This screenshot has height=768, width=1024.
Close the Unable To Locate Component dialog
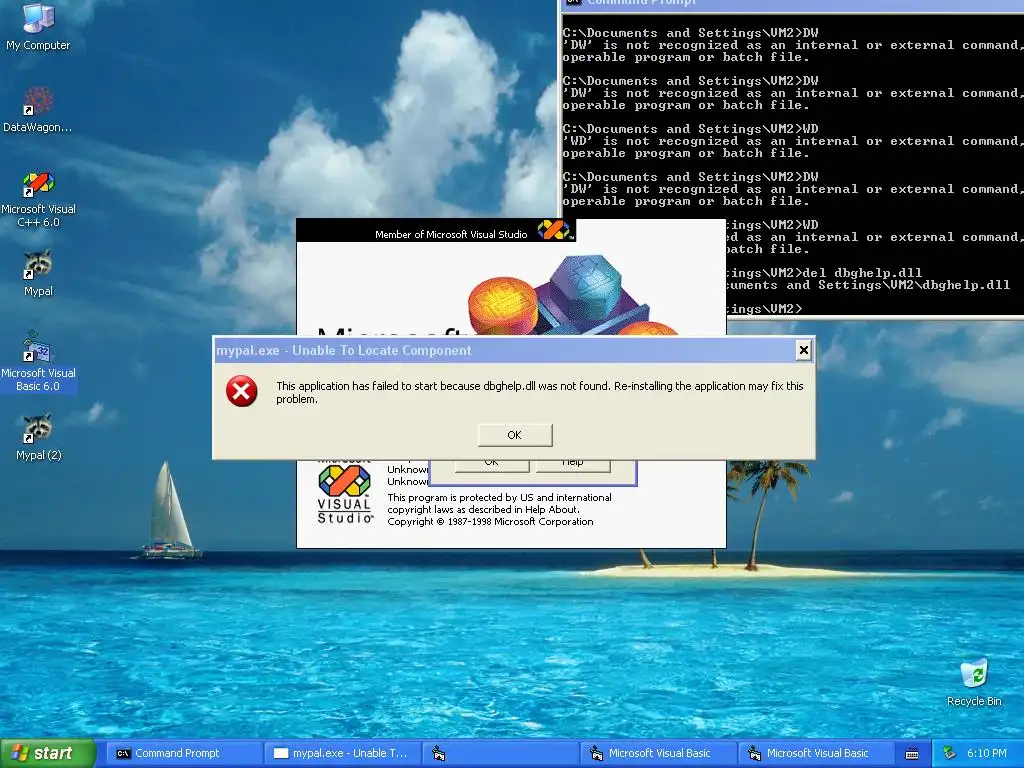pyautogui.click(x=803, y=351)
